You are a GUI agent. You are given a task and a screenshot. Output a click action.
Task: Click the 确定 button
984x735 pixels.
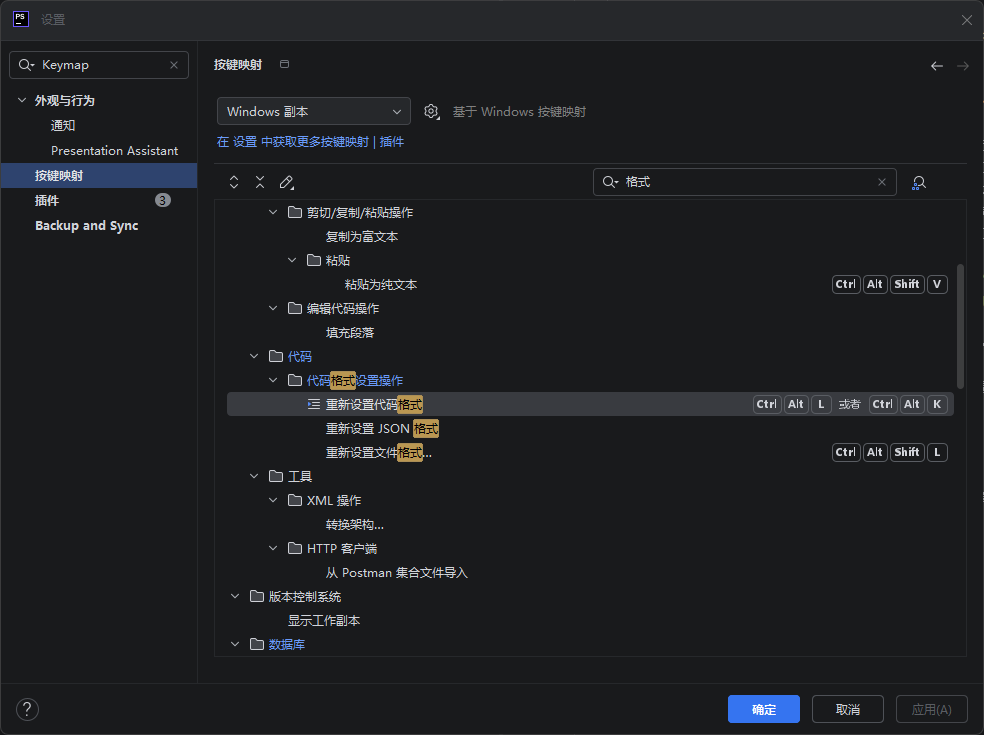pyautogui.click(x=764, y=709)
